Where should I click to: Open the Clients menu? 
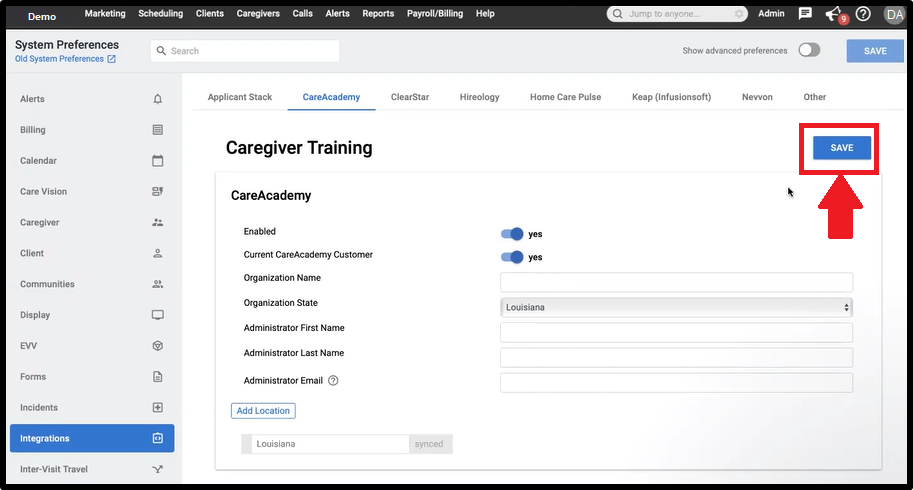210,13
